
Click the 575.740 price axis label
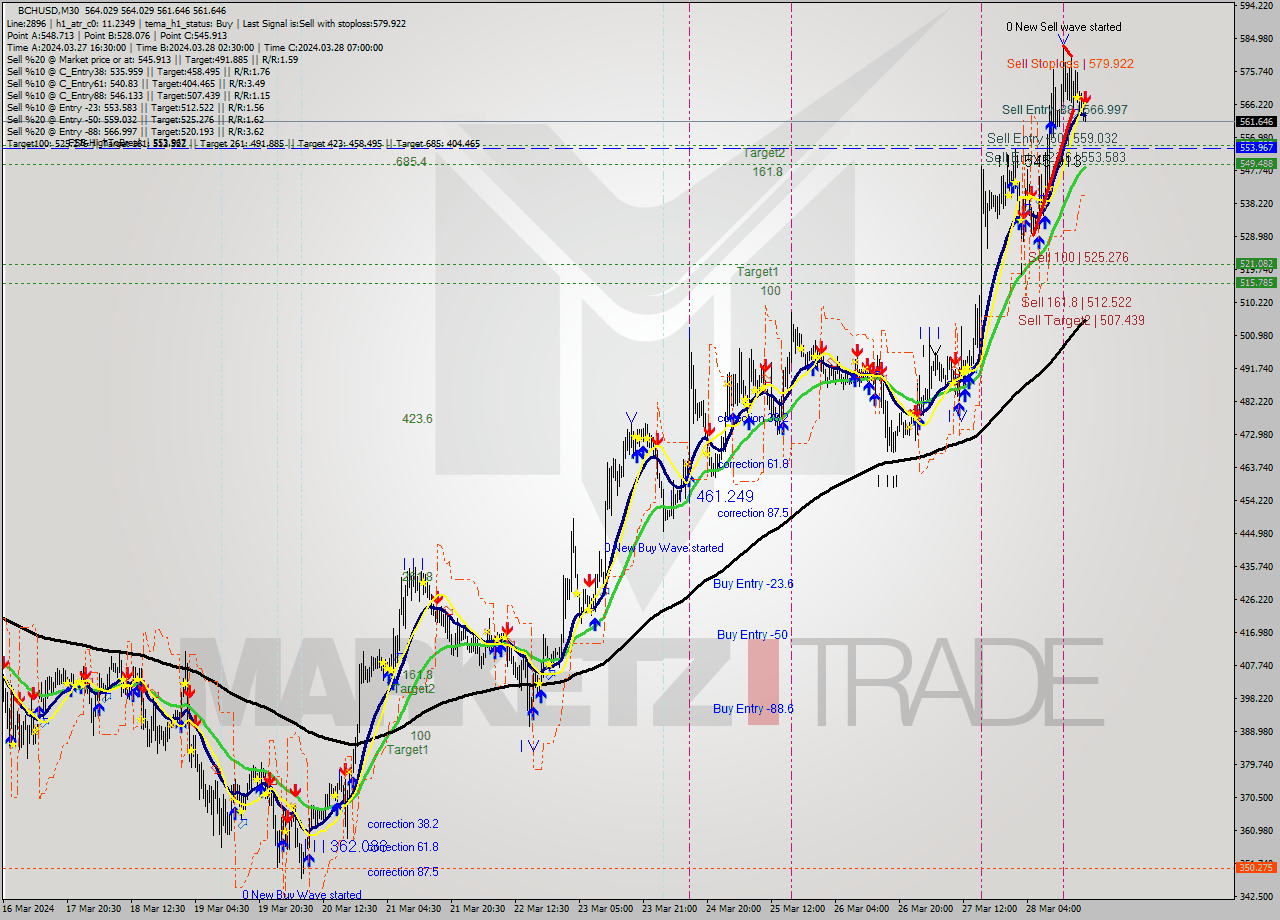coord(1257,72)
